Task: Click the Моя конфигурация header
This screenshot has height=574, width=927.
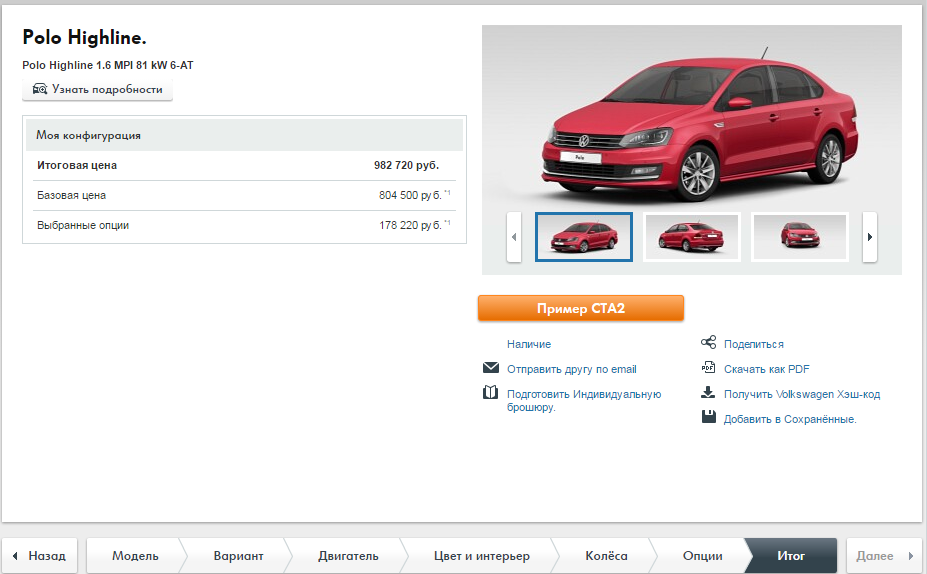Action: [244, 135]
